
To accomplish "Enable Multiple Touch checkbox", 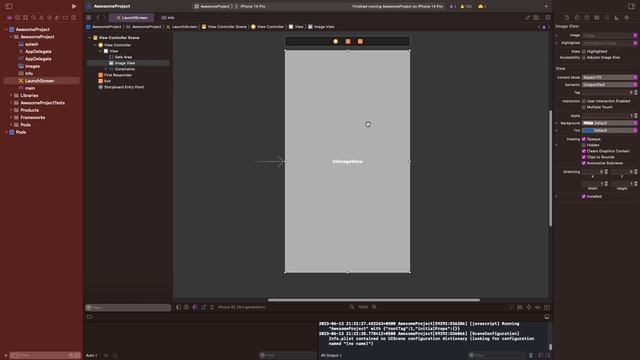I will [x=584, y=107].
